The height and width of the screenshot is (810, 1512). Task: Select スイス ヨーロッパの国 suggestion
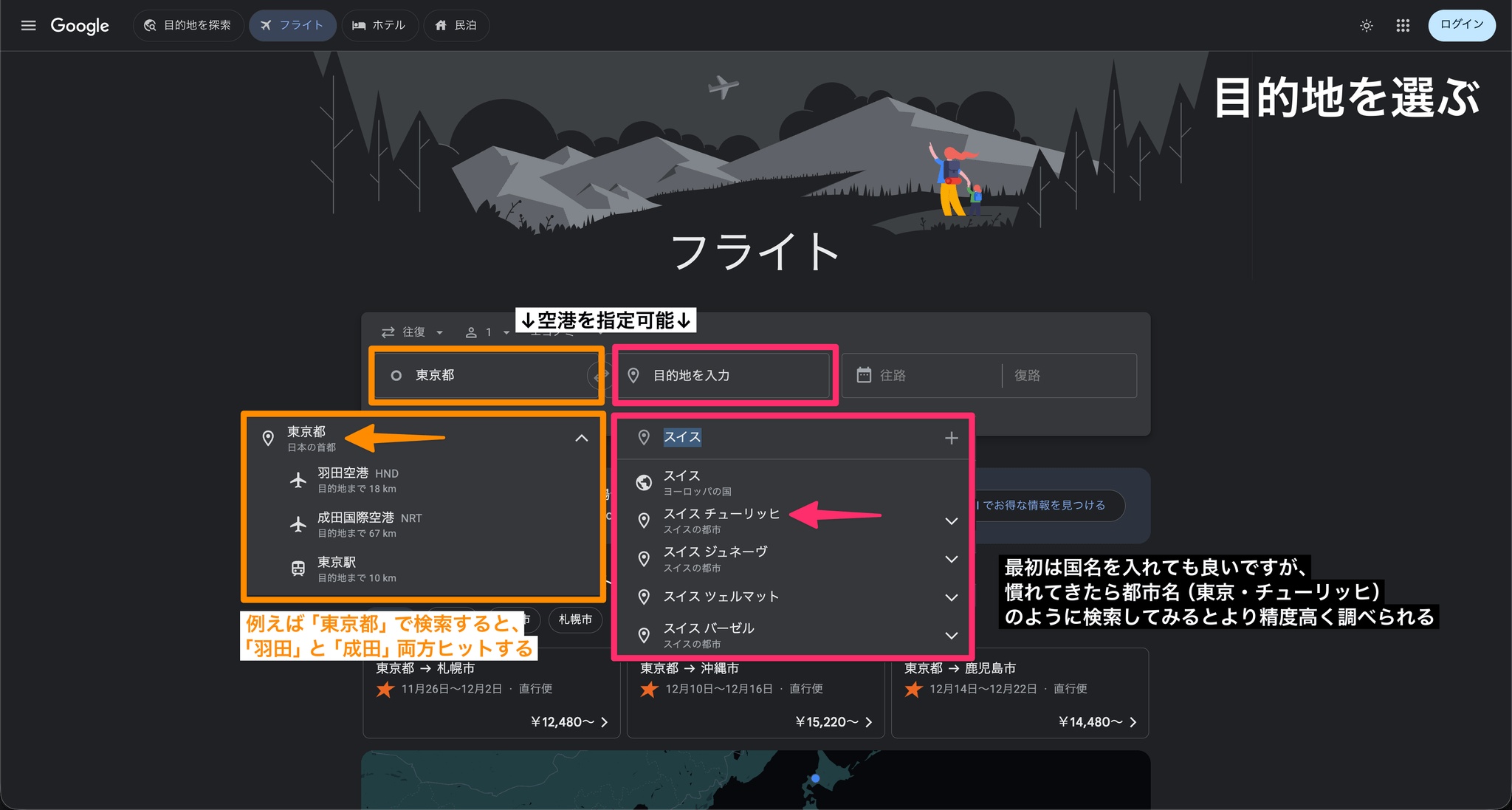(x=794, y=482)
